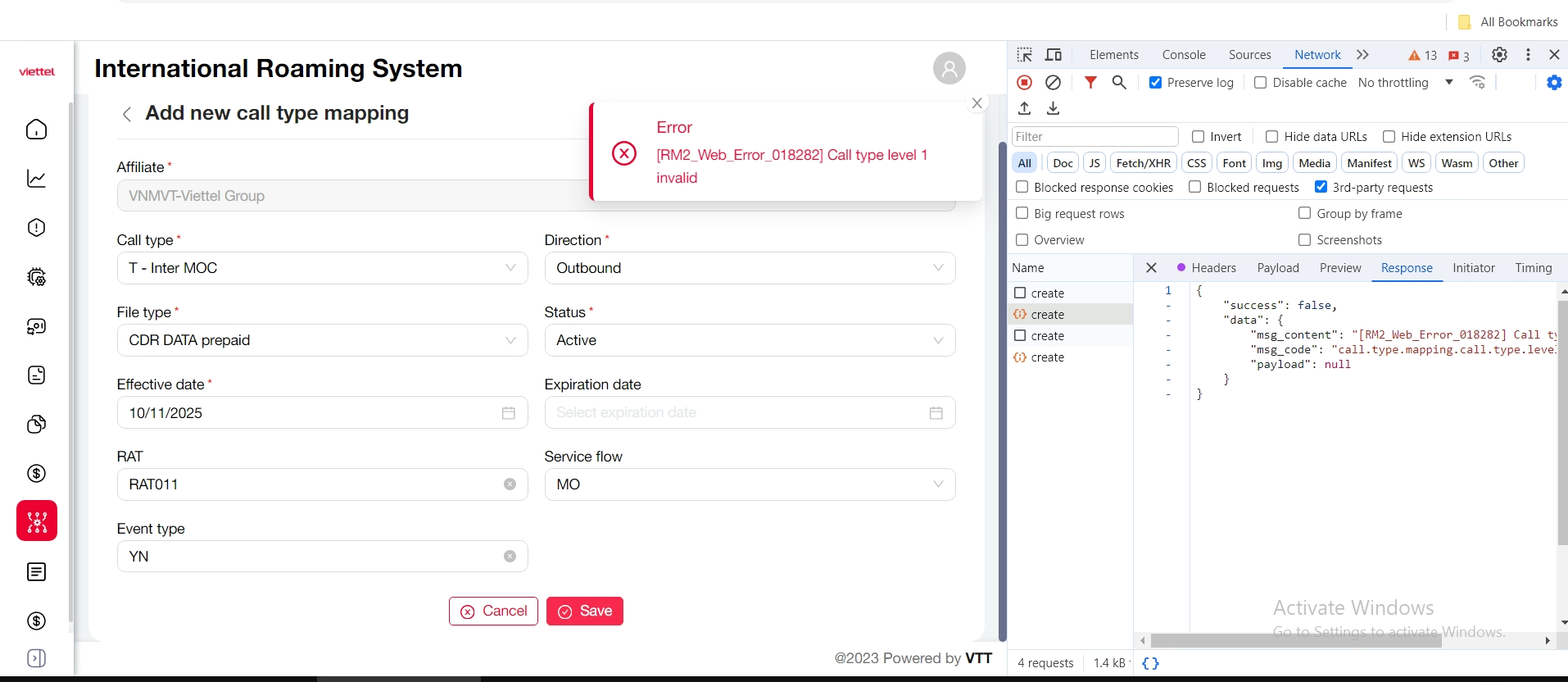This screenshot has height=682, width=1568.
Task: Click the Cancel button
Action: 493,612
